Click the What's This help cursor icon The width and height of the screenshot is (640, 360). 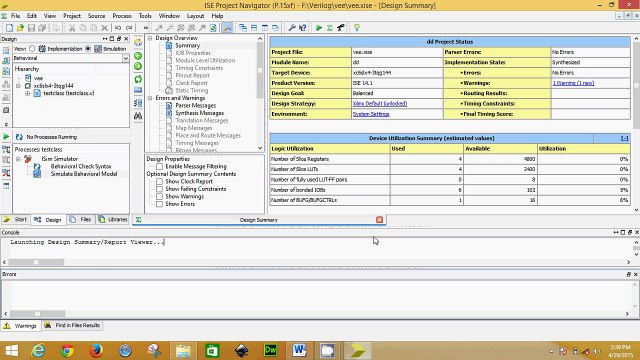coord(302,28)
